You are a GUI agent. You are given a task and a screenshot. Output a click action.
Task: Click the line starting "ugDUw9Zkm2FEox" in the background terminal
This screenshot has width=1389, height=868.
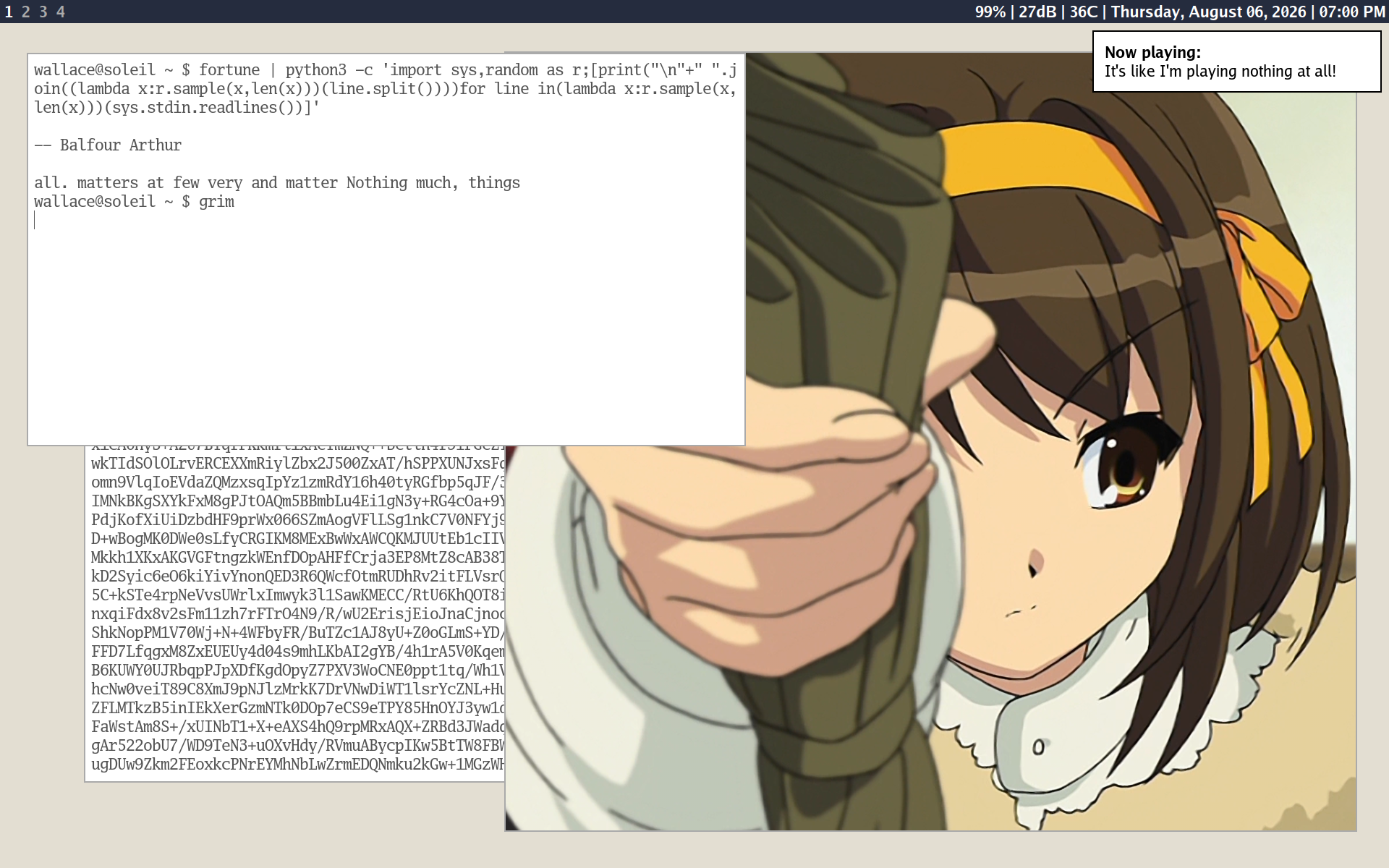[x=298, y=764]
